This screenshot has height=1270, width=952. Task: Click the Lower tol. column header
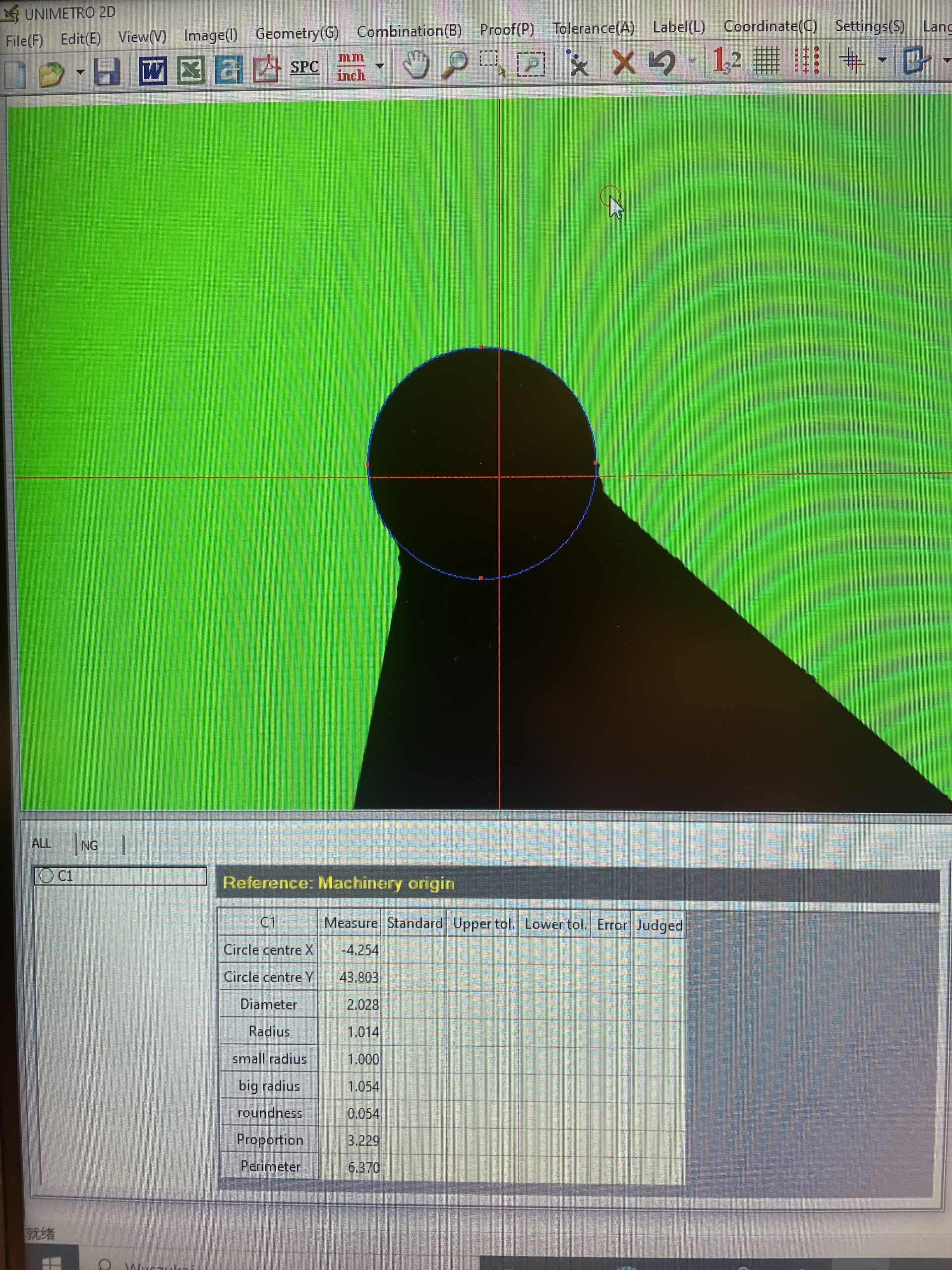click(555, 924)
